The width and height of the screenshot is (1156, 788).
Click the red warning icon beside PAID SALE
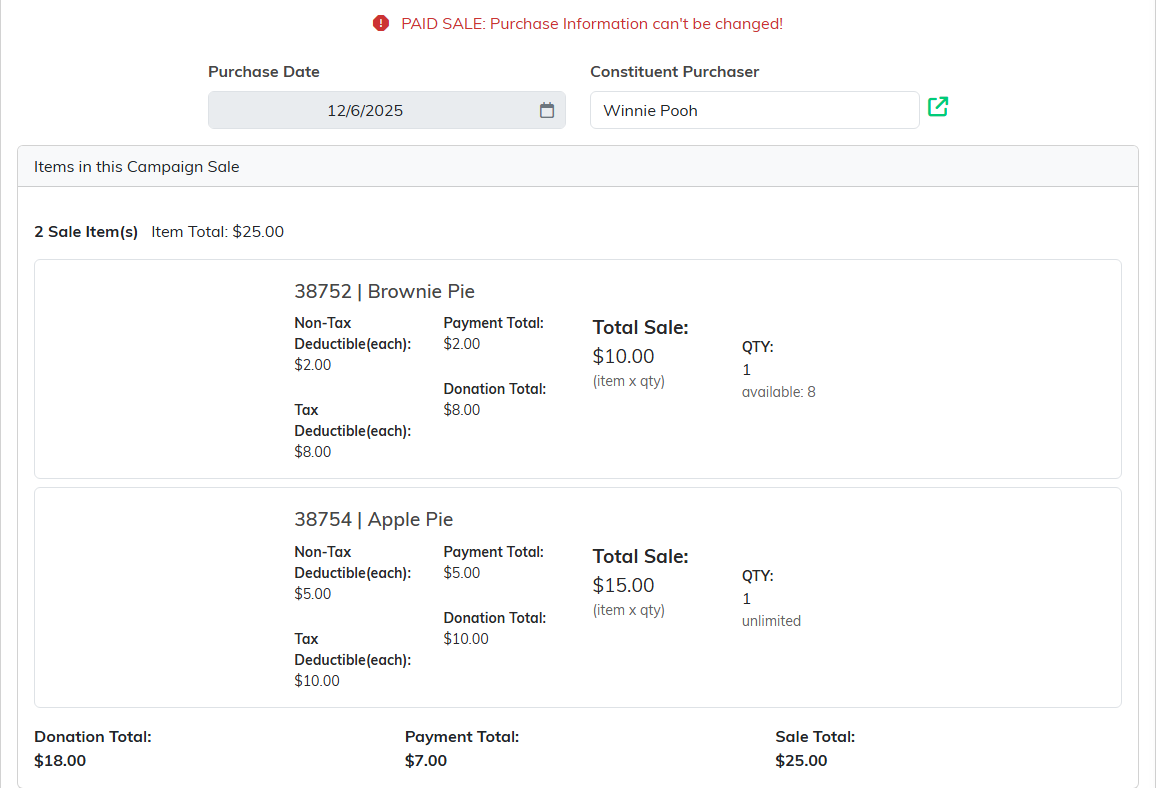click(x=380, y=24)
